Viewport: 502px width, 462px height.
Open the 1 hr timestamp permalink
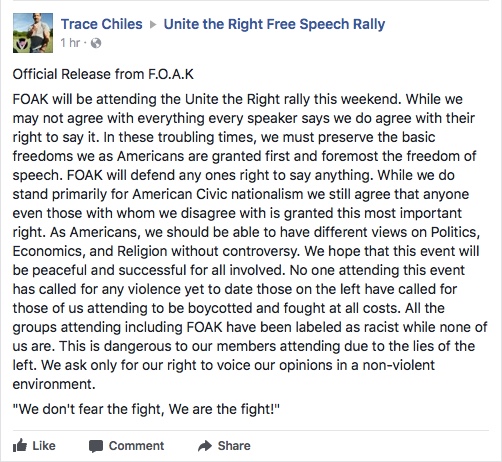point(70,43)
